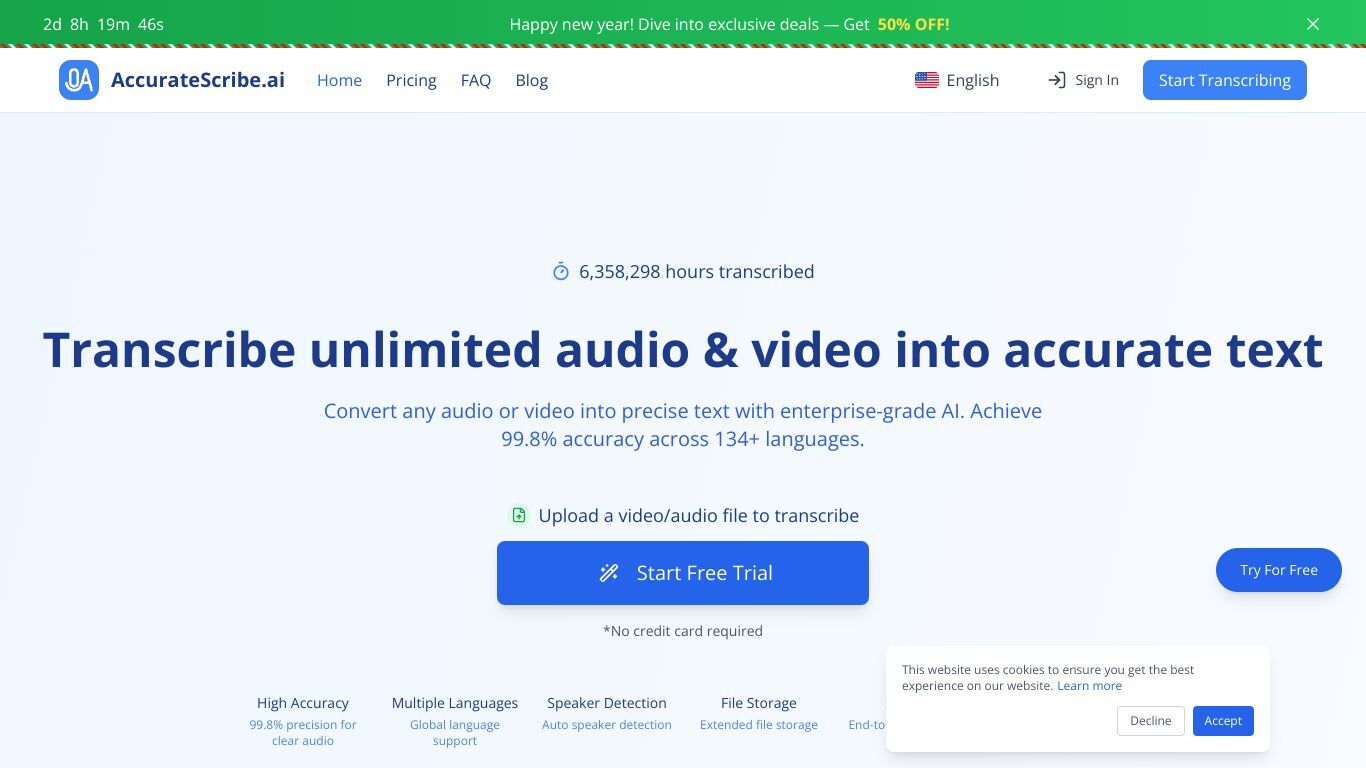The height and width of the screenshot is (768, 1366).
Task: Click 'Upload a video/audio file to transcribe' text
Action: tap(699, 515)
